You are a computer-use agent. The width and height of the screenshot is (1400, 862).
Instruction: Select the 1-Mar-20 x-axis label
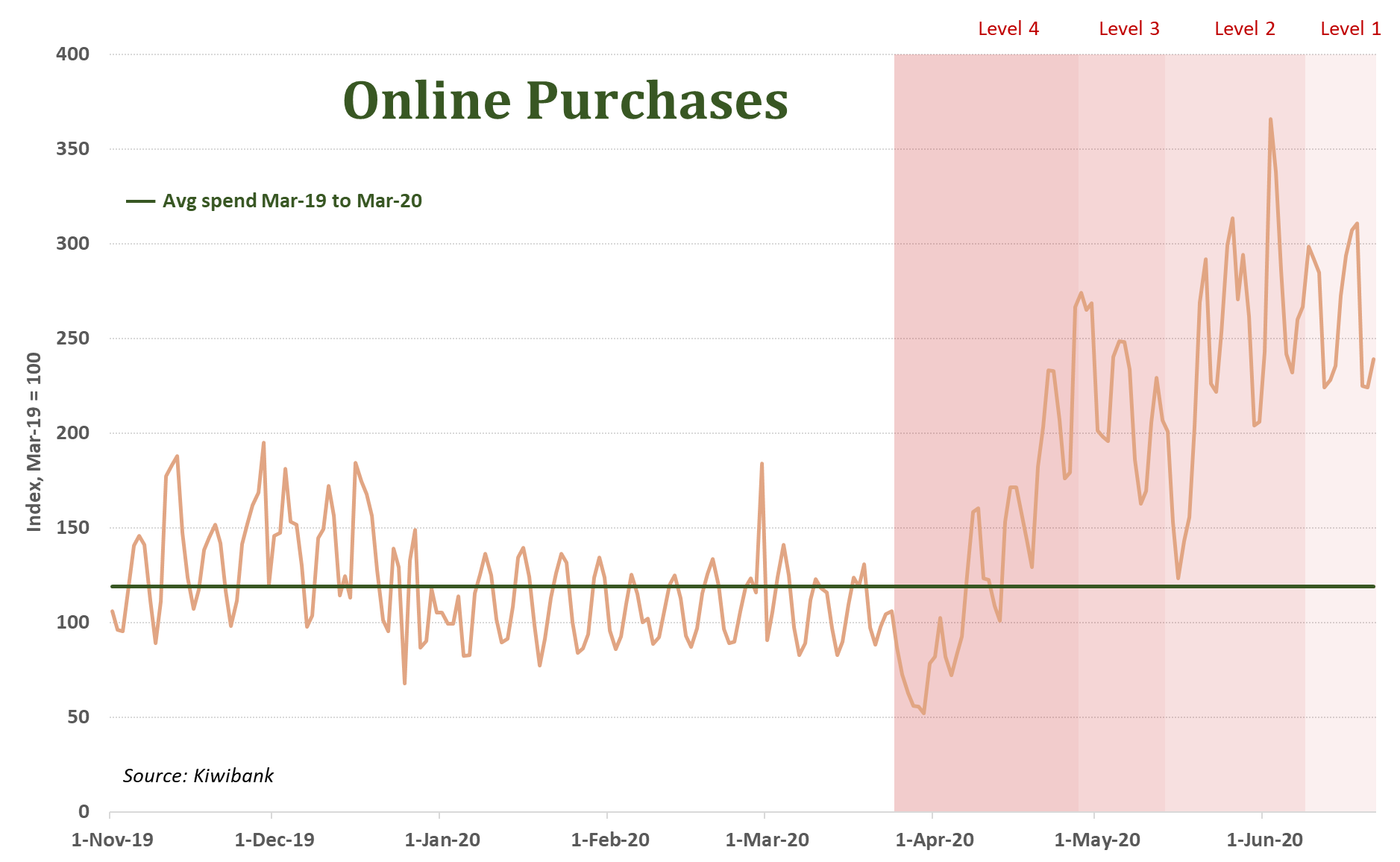tap(767, 840)
